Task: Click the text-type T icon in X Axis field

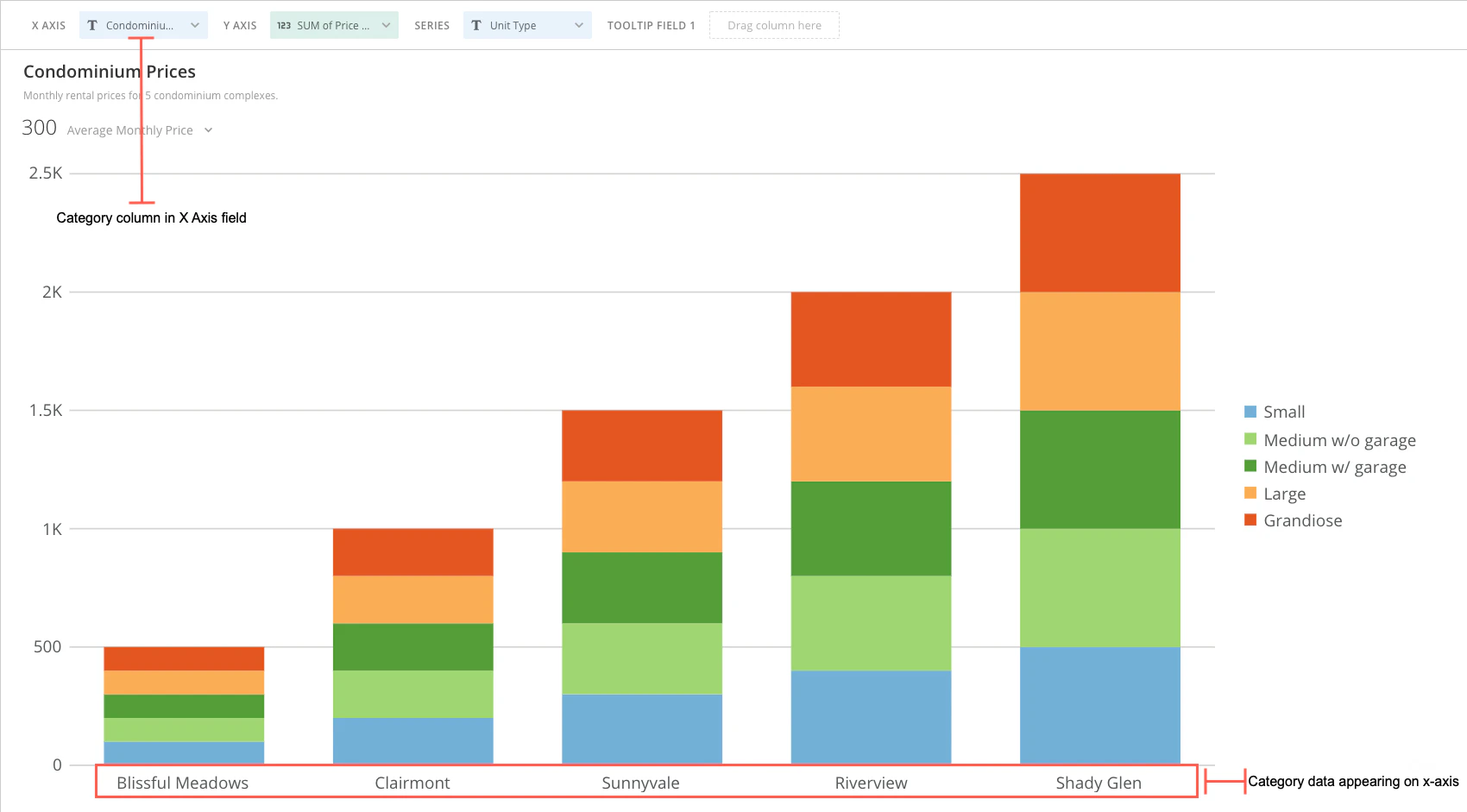Action: [x=92, y=25]
